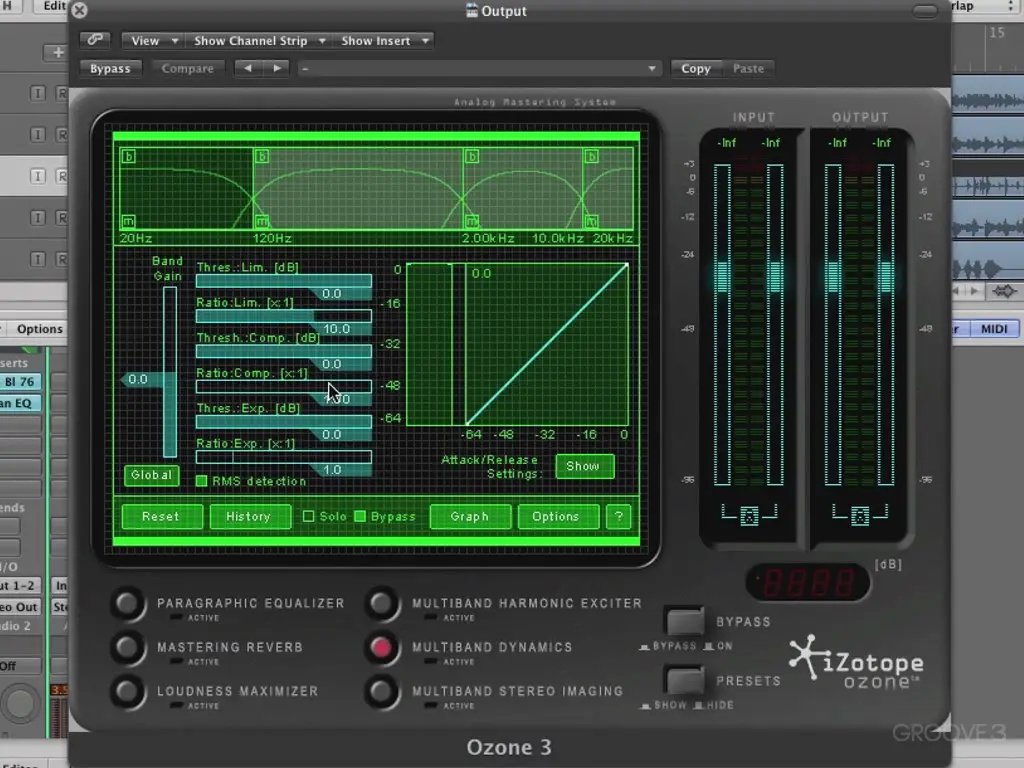Image resolution: width=1024 pixels, height=768 pixels.
Task: Bypass the band starting at 20Hz
Action: pos(129,157)
